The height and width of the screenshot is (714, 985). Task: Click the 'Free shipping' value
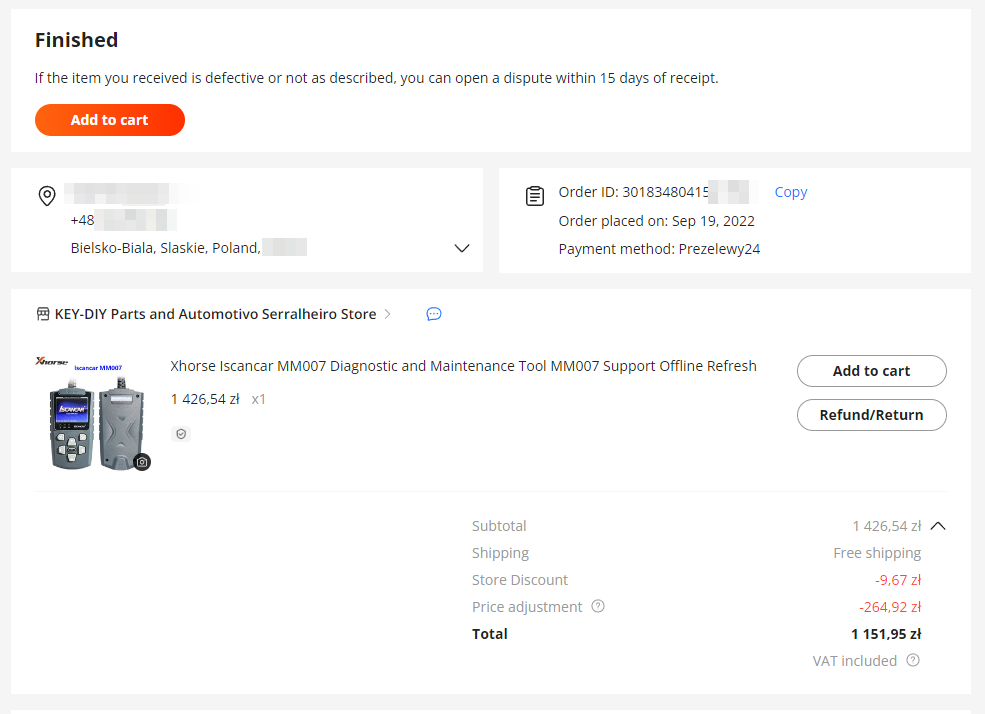click(x=877, y=553)
